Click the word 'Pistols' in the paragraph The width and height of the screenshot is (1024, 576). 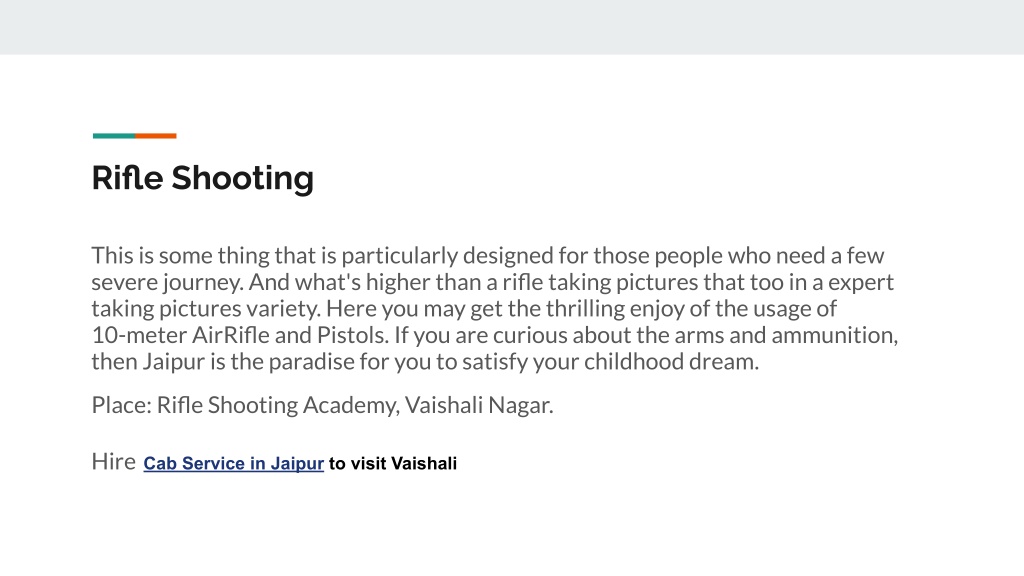[x=353, y=335]
